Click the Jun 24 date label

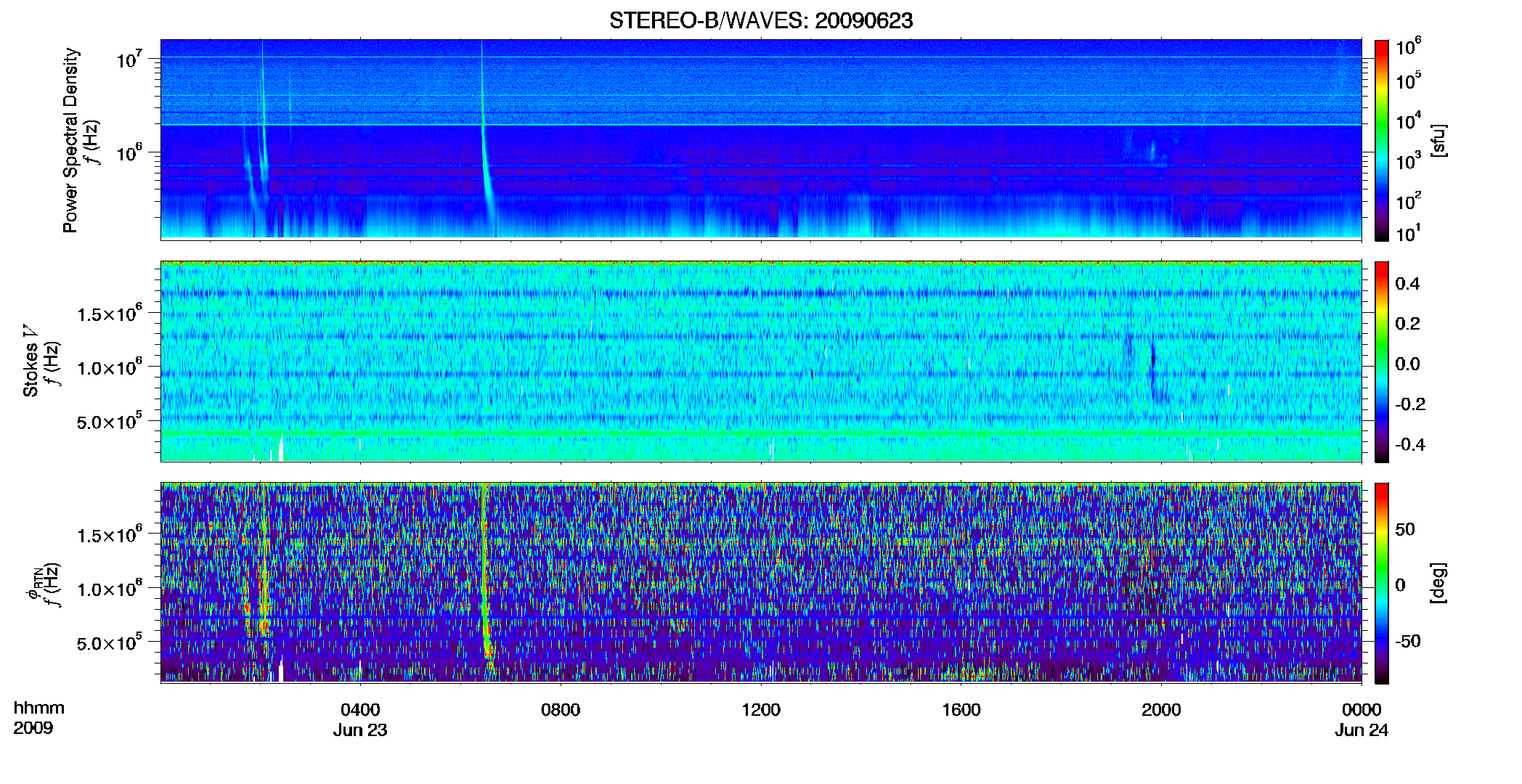1362,730
